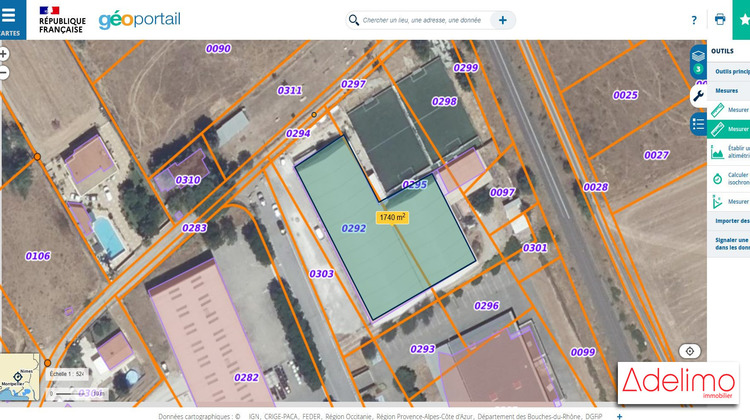Open the legend list icon tab
750x420 pixels.
698,123
